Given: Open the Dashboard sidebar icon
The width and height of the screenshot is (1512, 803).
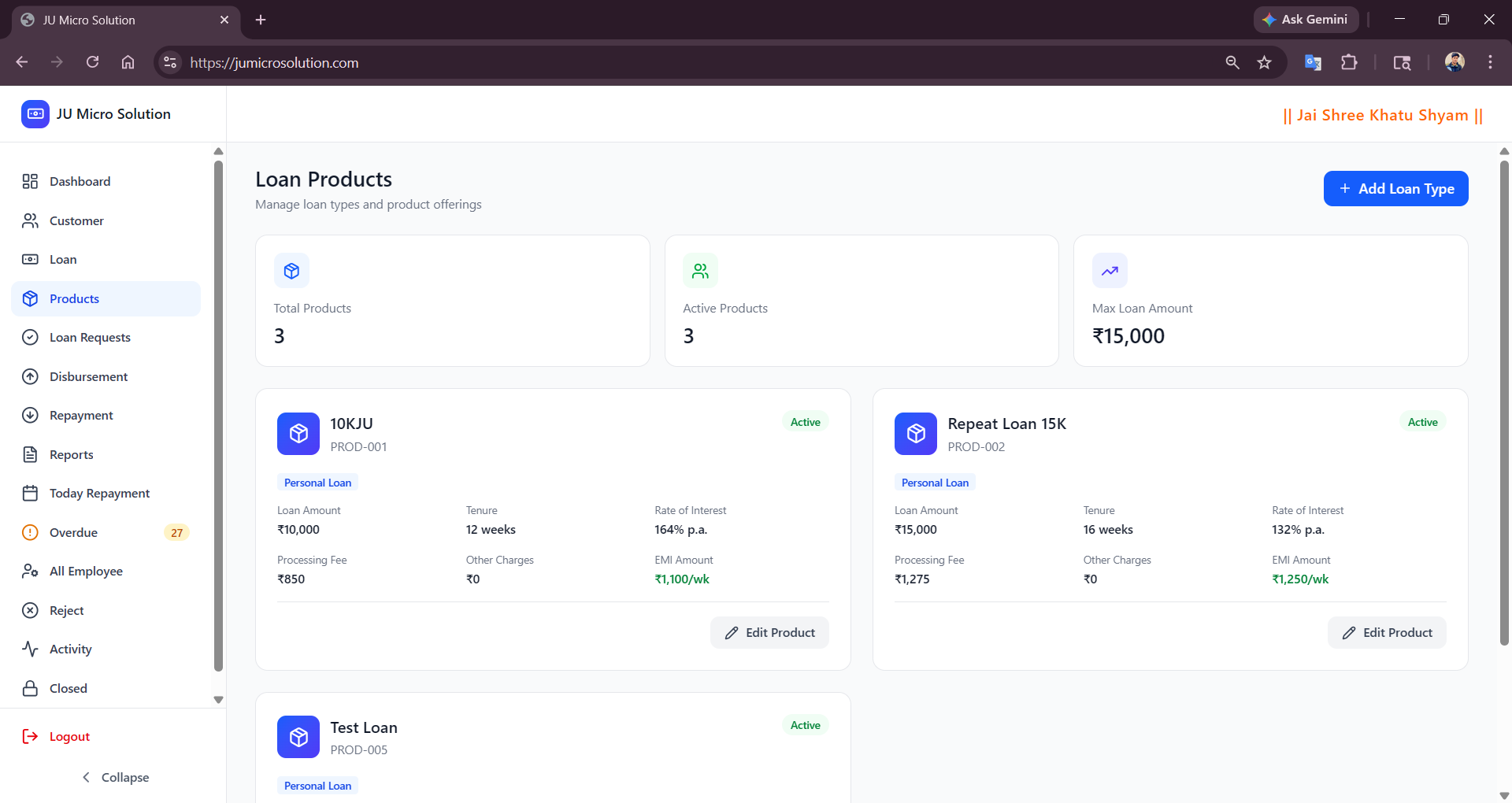Looking at the screenshot, I should [30, 182].
